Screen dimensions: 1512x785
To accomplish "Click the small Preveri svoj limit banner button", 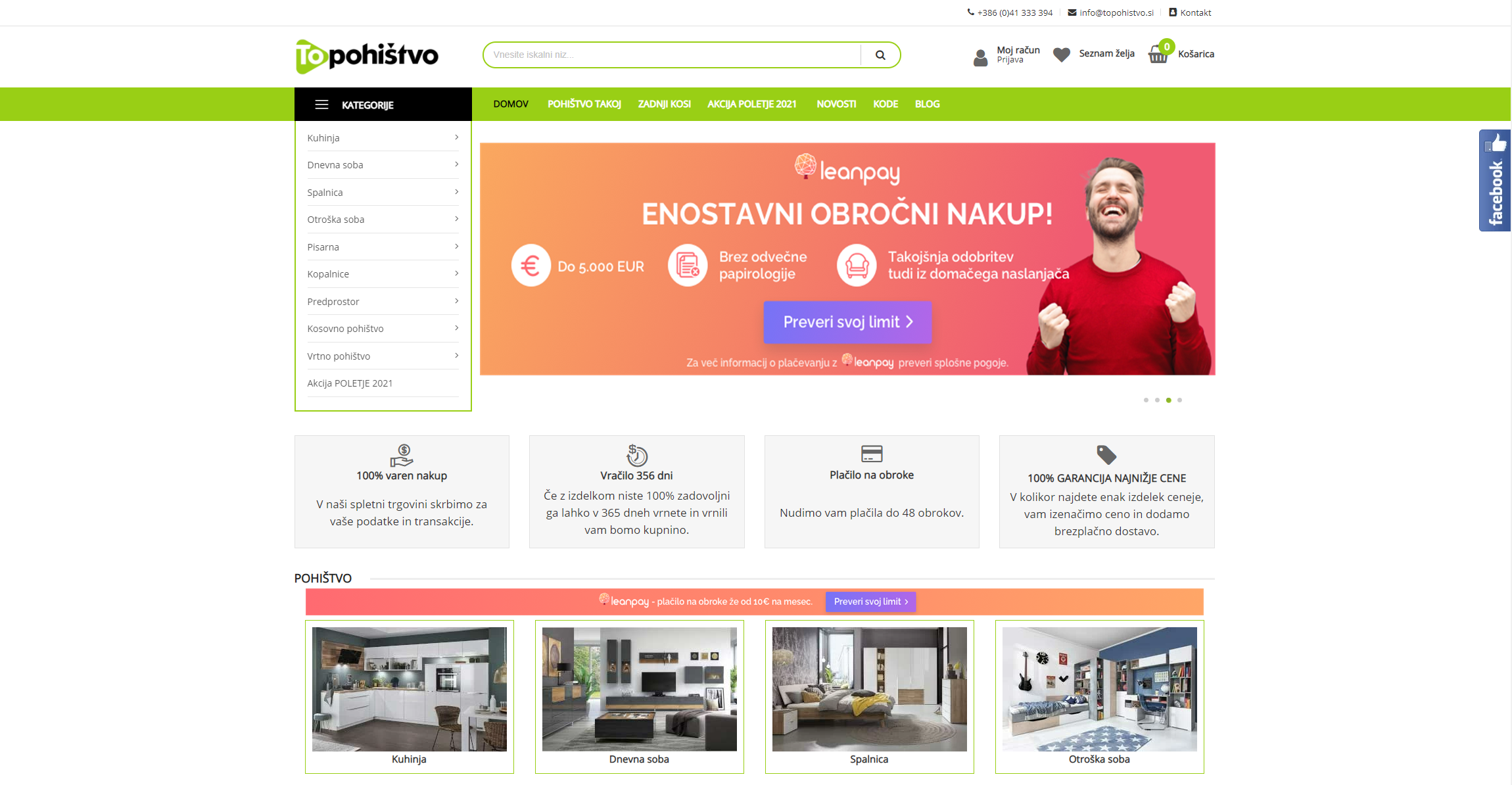I will tap(870, 602).
